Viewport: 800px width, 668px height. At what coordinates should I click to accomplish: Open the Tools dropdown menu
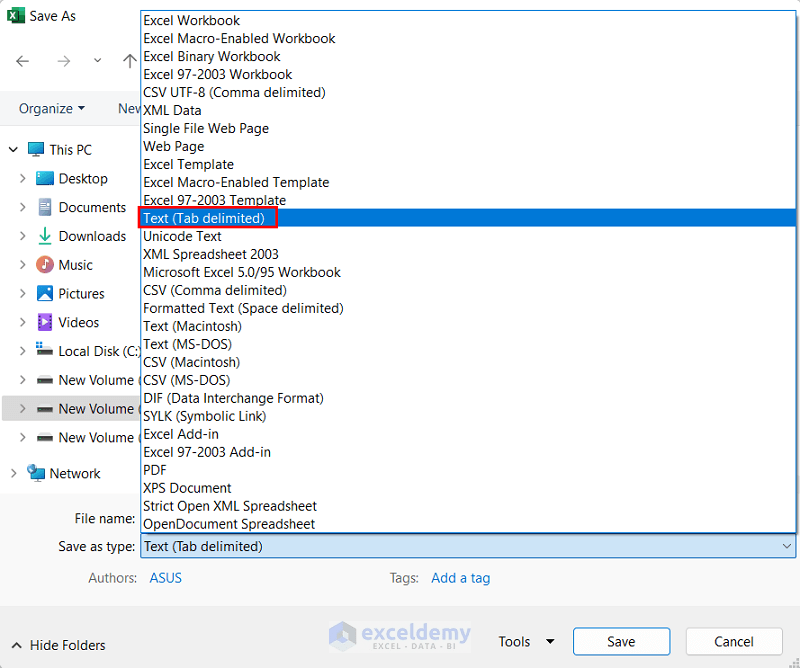[x=526, y=641]
